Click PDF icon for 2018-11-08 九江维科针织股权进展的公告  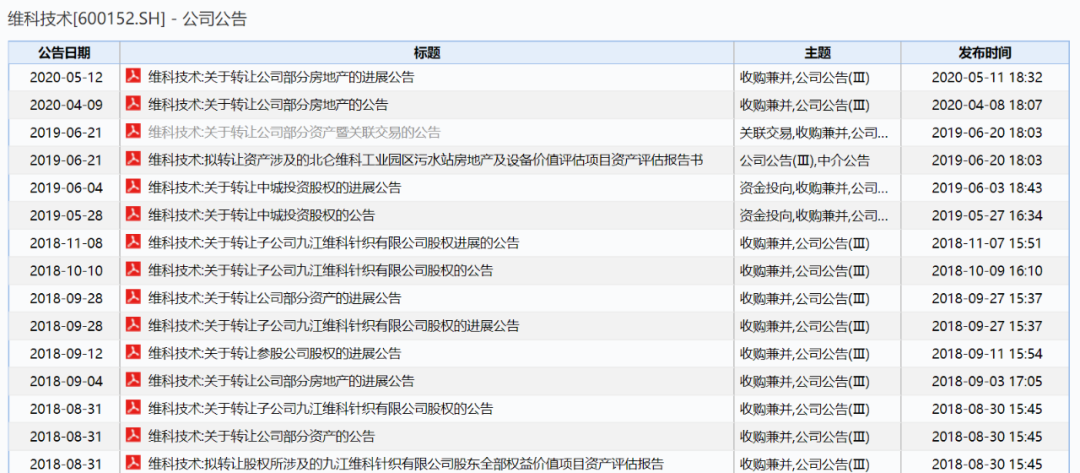[133, 242]
